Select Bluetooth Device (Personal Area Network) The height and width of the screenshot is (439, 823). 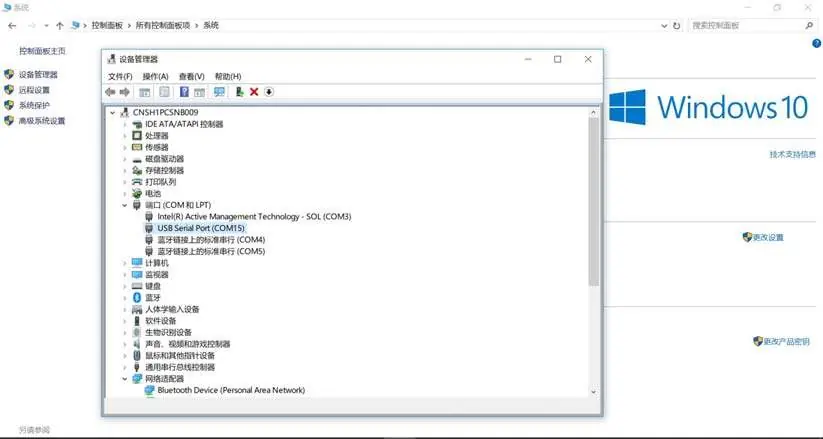pyautogui.click(x=231, y=390)
